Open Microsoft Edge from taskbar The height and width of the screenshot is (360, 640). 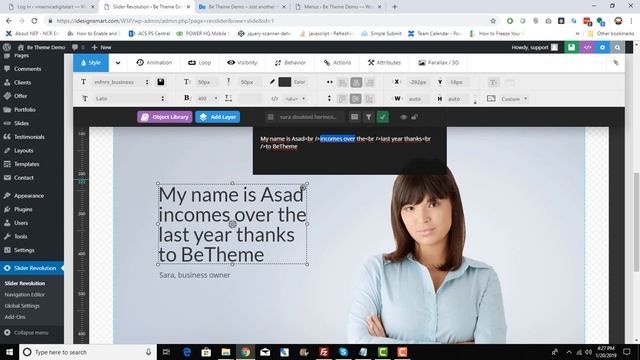point(187,352)
